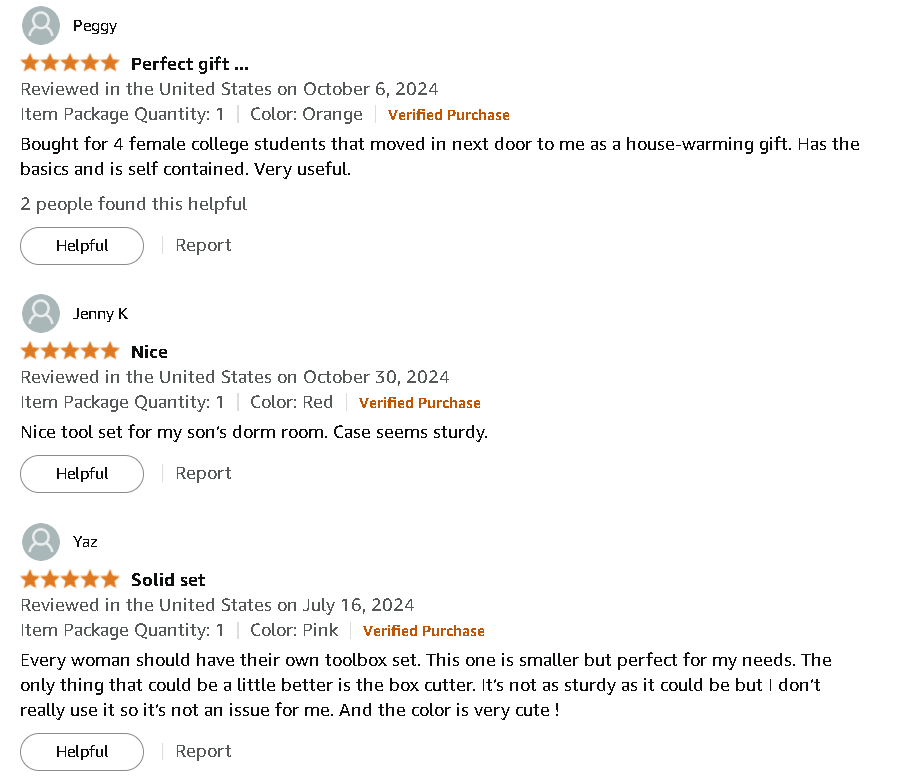Mark Peggy's review as Helpful
The image size is (919, 784).
coord(82,245)
